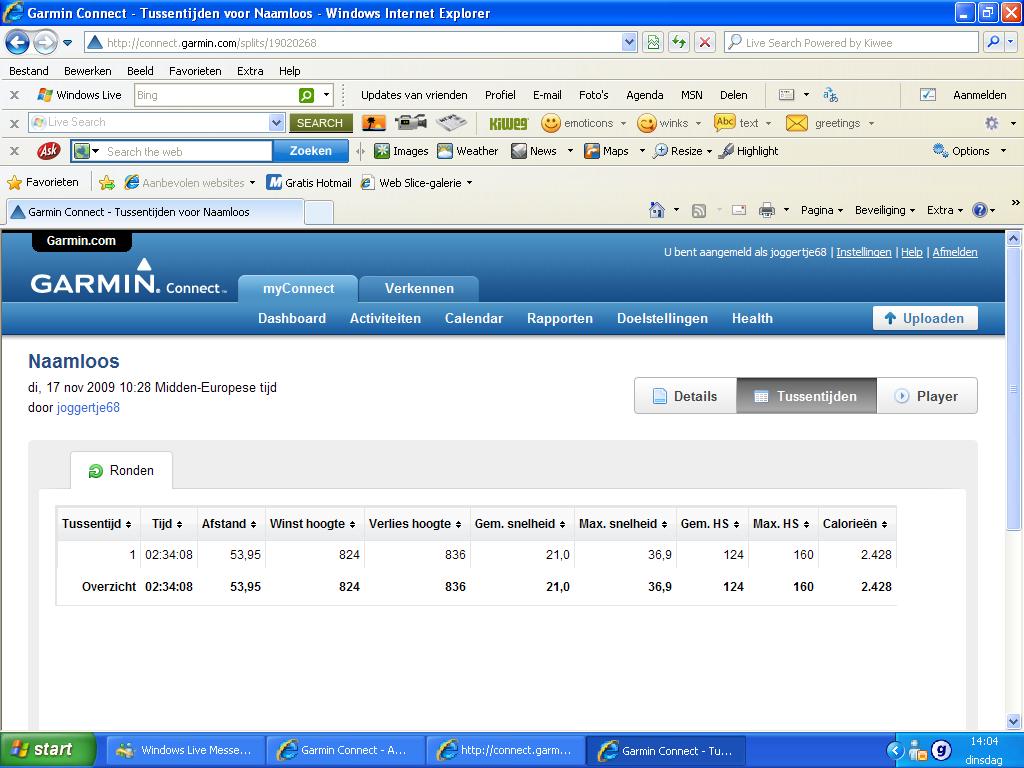This screenshot has height=768, width=1024.
Task: Open the joggertje68 profile link
Action: (x=88, y=408)
